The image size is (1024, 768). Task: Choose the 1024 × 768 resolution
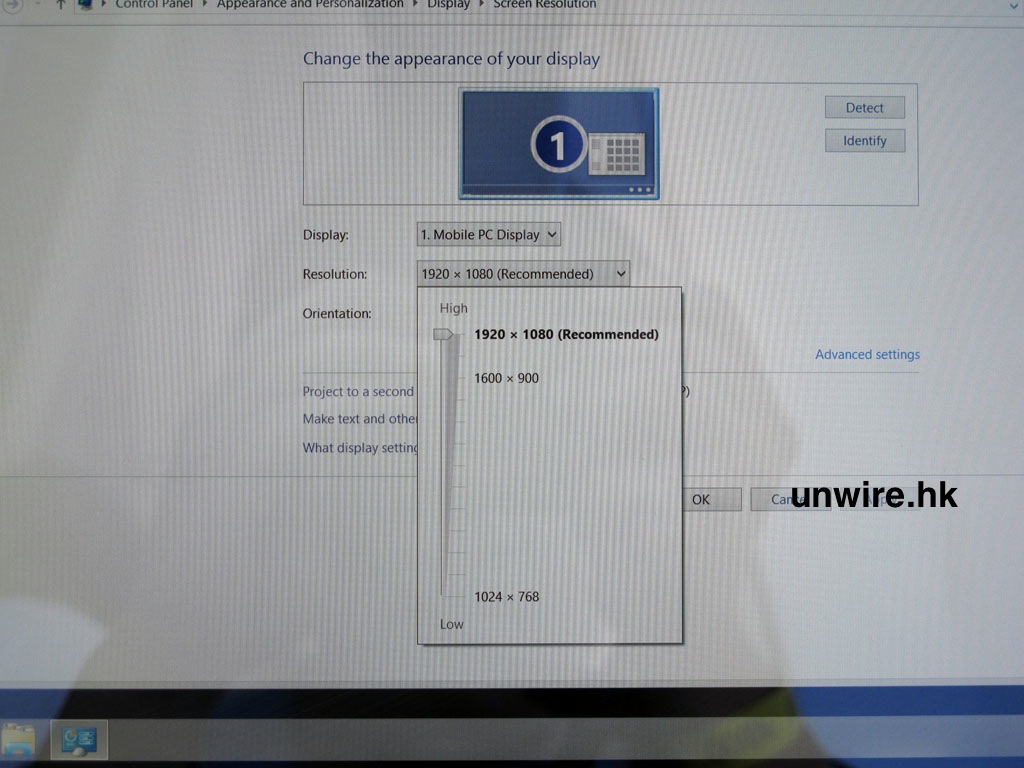(x=506, y=597)
